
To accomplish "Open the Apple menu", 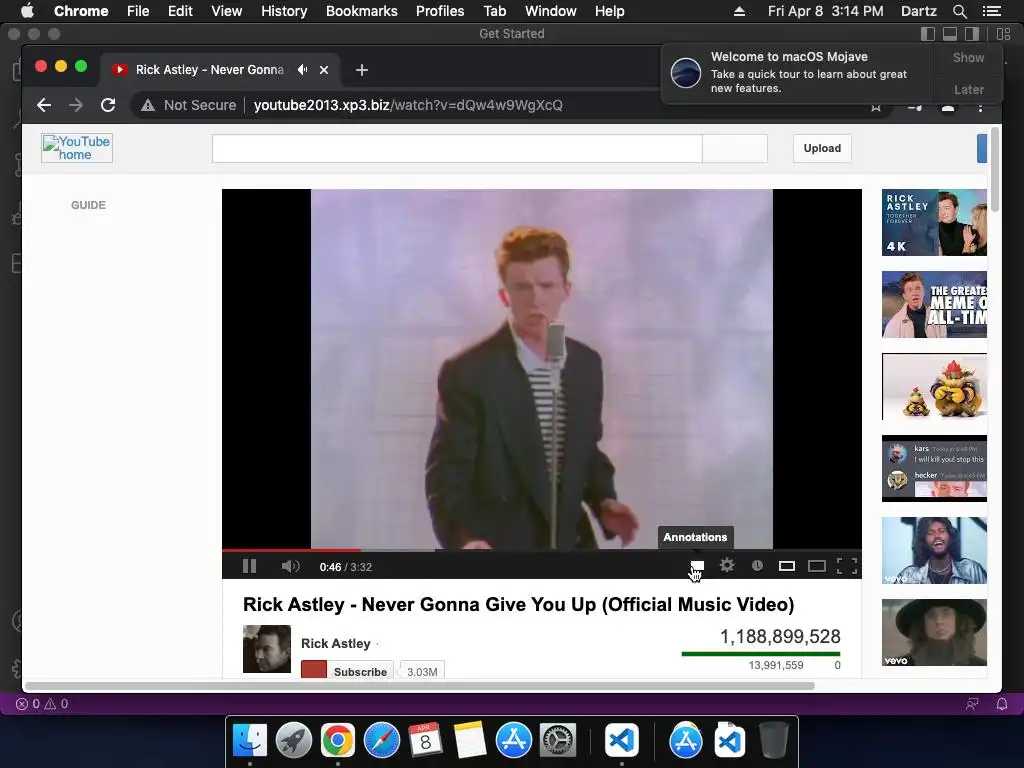I will point(27,11).
